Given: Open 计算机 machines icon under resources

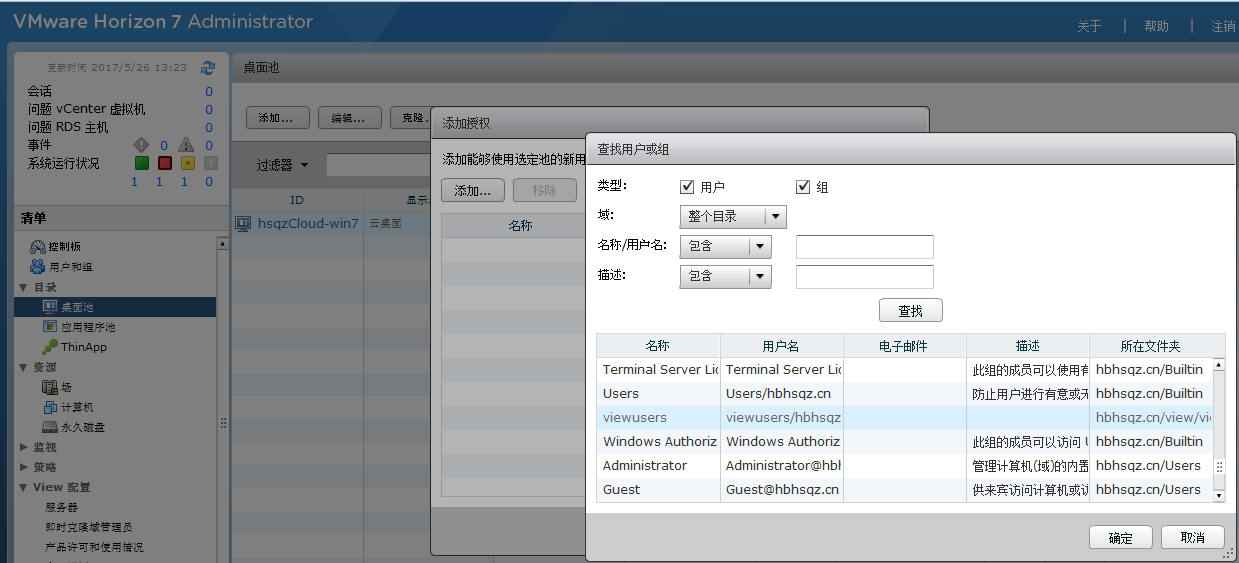Looking at the screenshot, I should (50, 407).
